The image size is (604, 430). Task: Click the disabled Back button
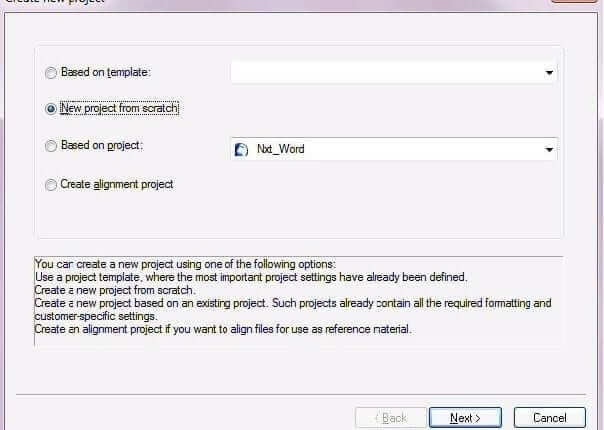coord(391,418)
